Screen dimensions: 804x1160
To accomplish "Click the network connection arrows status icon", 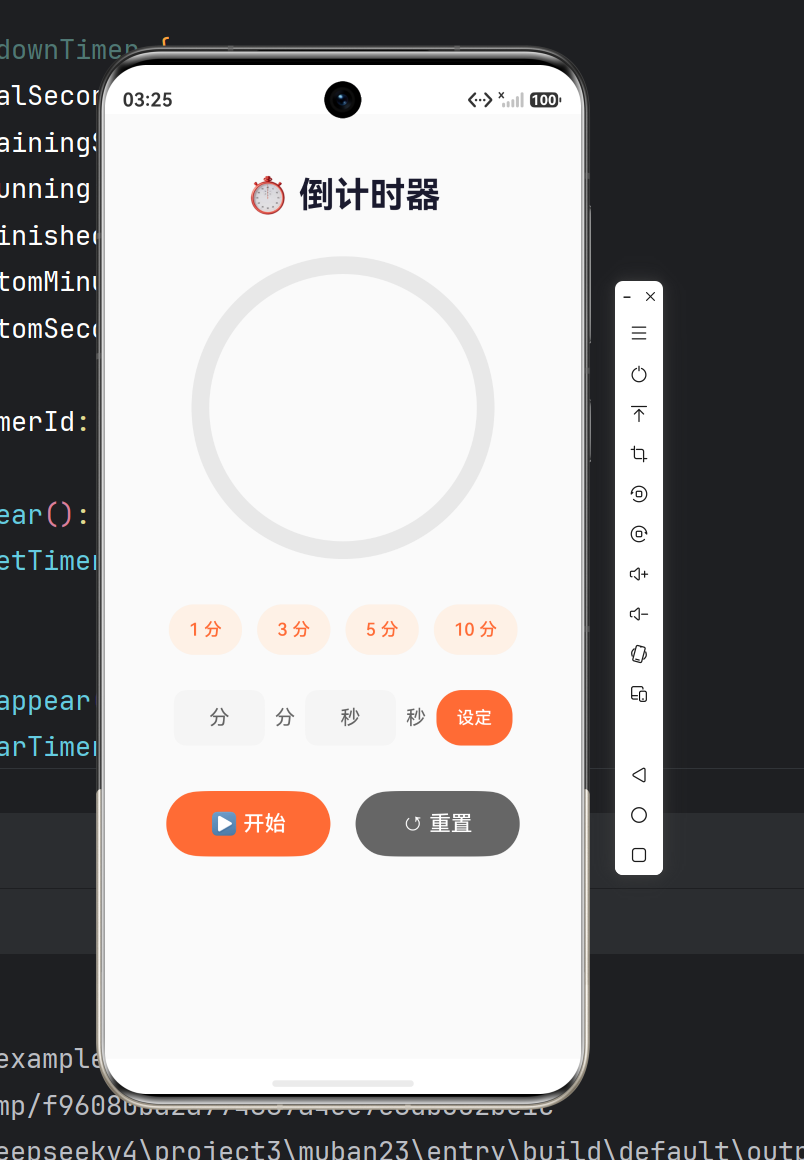I will 480,100.
